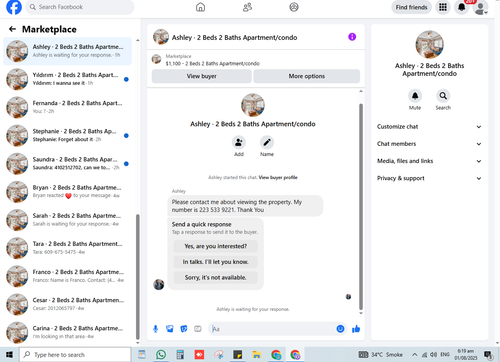Click the ENG language indicator
Screen dimensions: 500x362
(445, 354)
